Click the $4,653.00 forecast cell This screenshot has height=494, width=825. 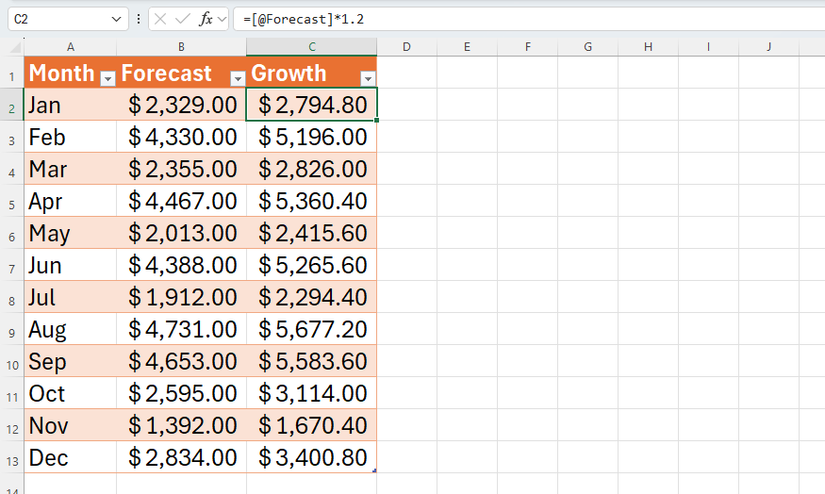[x=182, y=361]
